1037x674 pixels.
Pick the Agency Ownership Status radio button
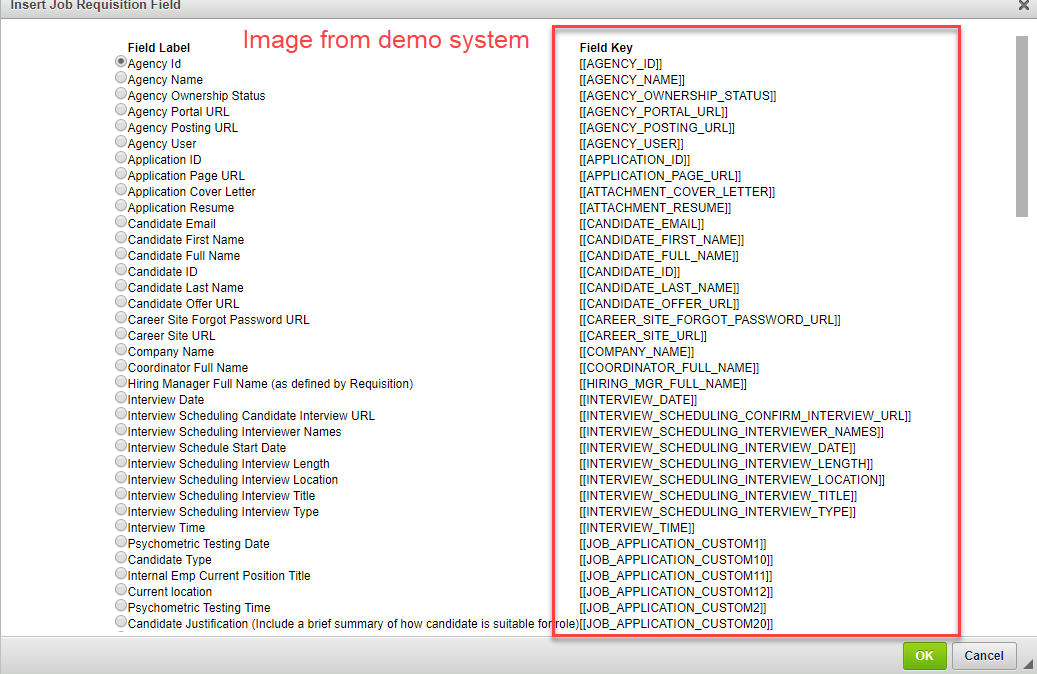(x=120, y=93)
